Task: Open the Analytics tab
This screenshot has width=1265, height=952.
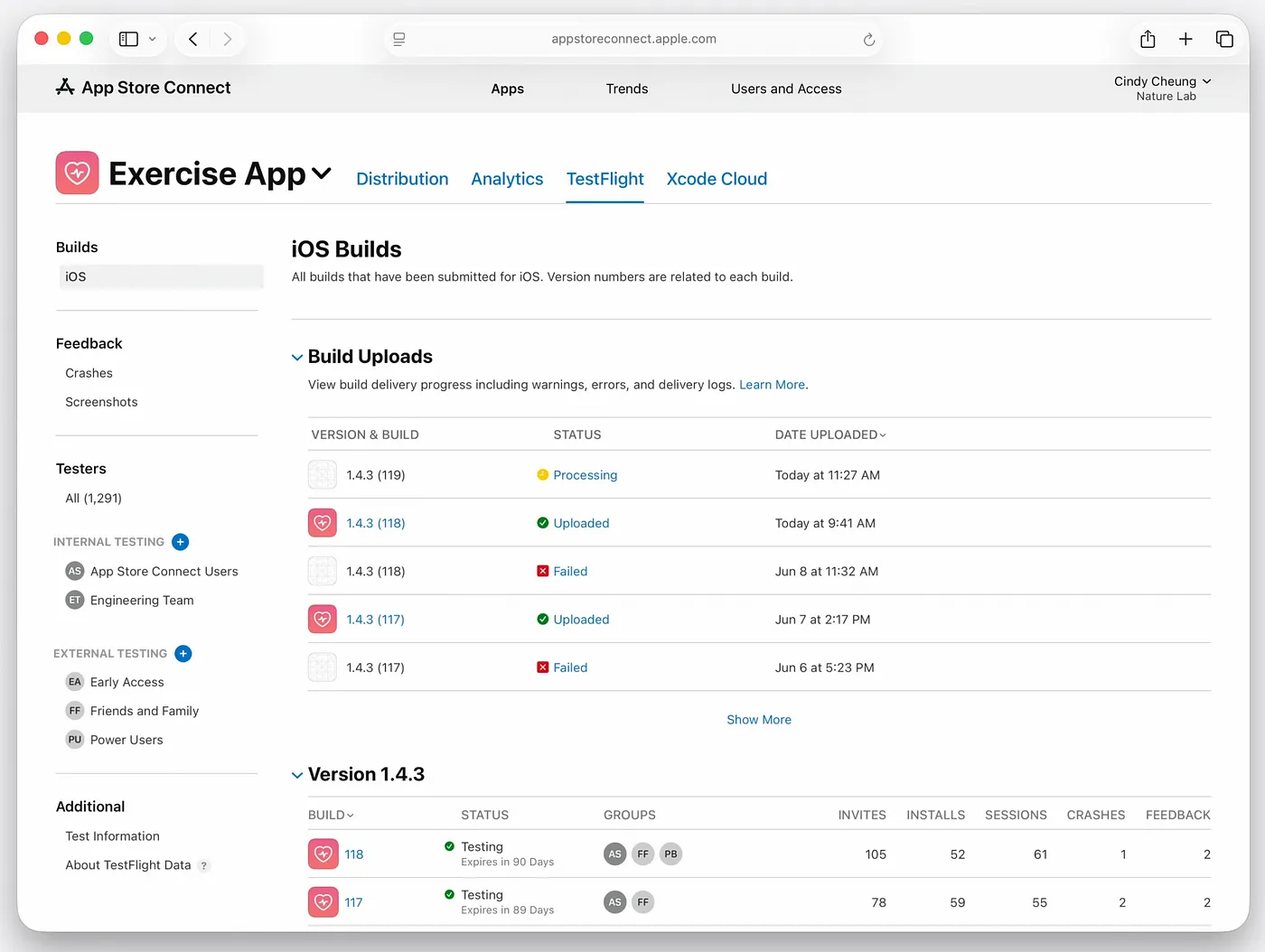Action: click(x=507, y=179)
